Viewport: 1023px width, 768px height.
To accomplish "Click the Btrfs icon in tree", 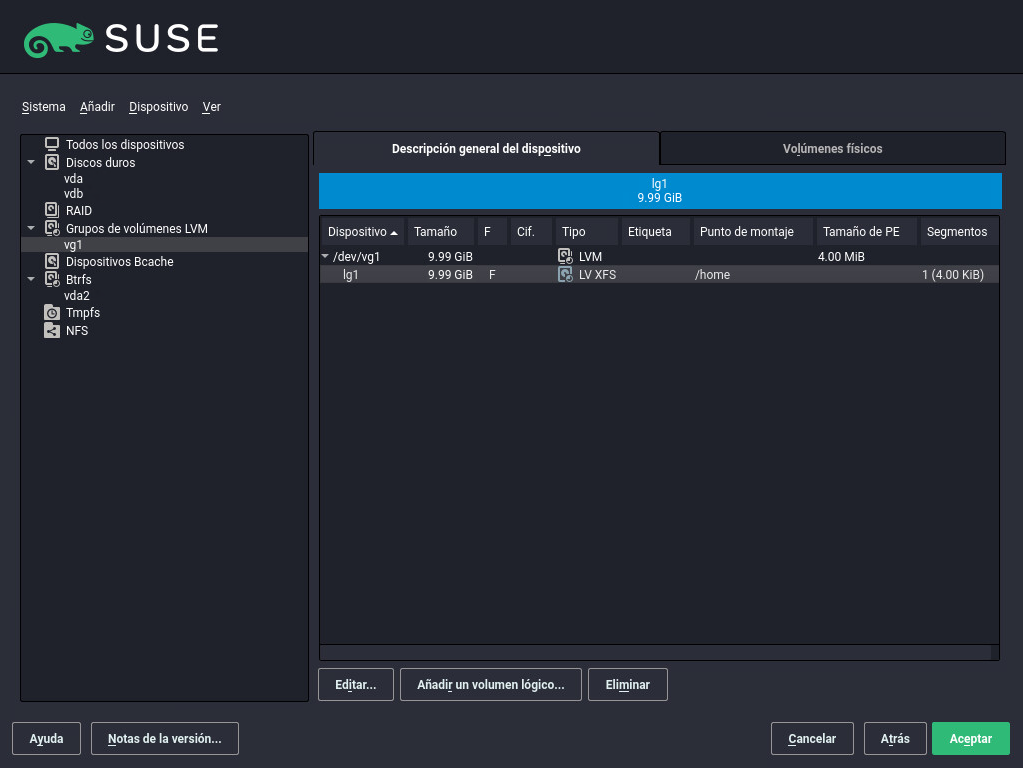I will click(52, 280).
